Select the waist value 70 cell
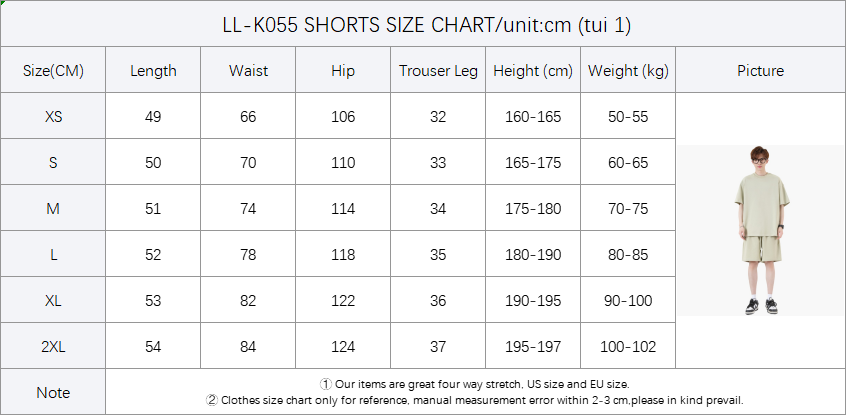The image size is (847, 416). click(x=248, y=163)
